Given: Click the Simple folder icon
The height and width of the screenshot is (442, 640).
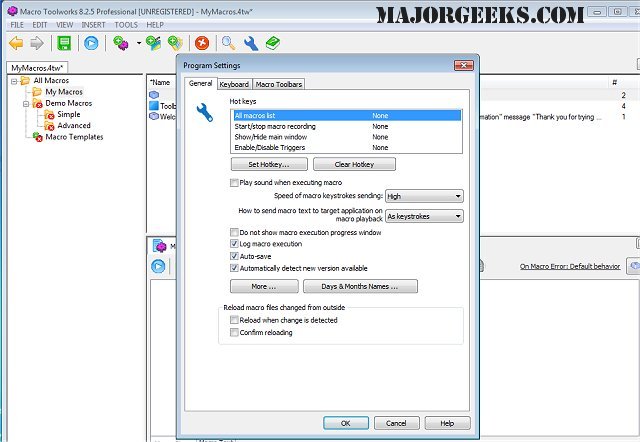Looking at the screenshot, I should pyautogui.click(x=49, y=115).
